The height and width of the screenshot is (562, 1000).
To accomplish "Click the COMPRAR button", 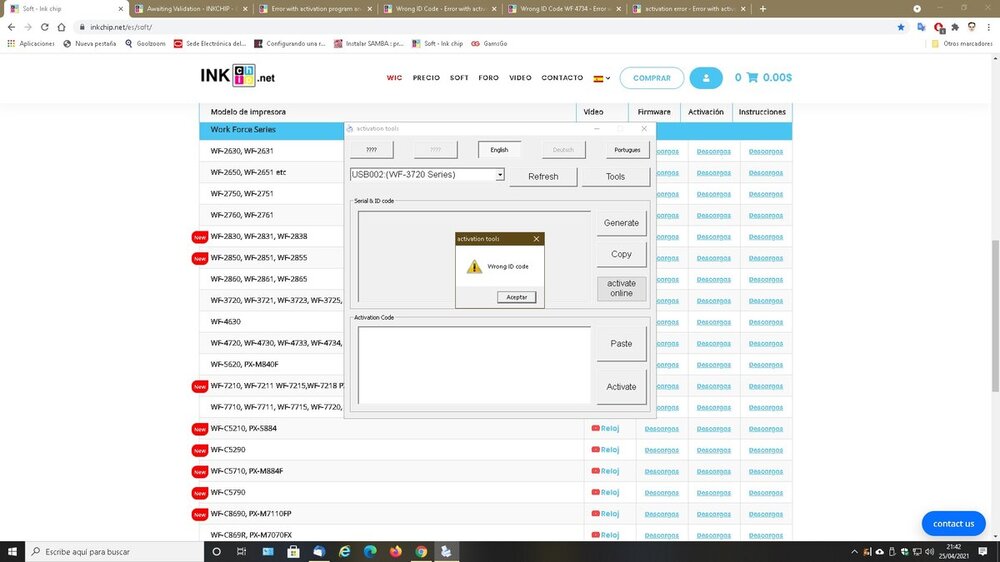I will tap(651, 78).
